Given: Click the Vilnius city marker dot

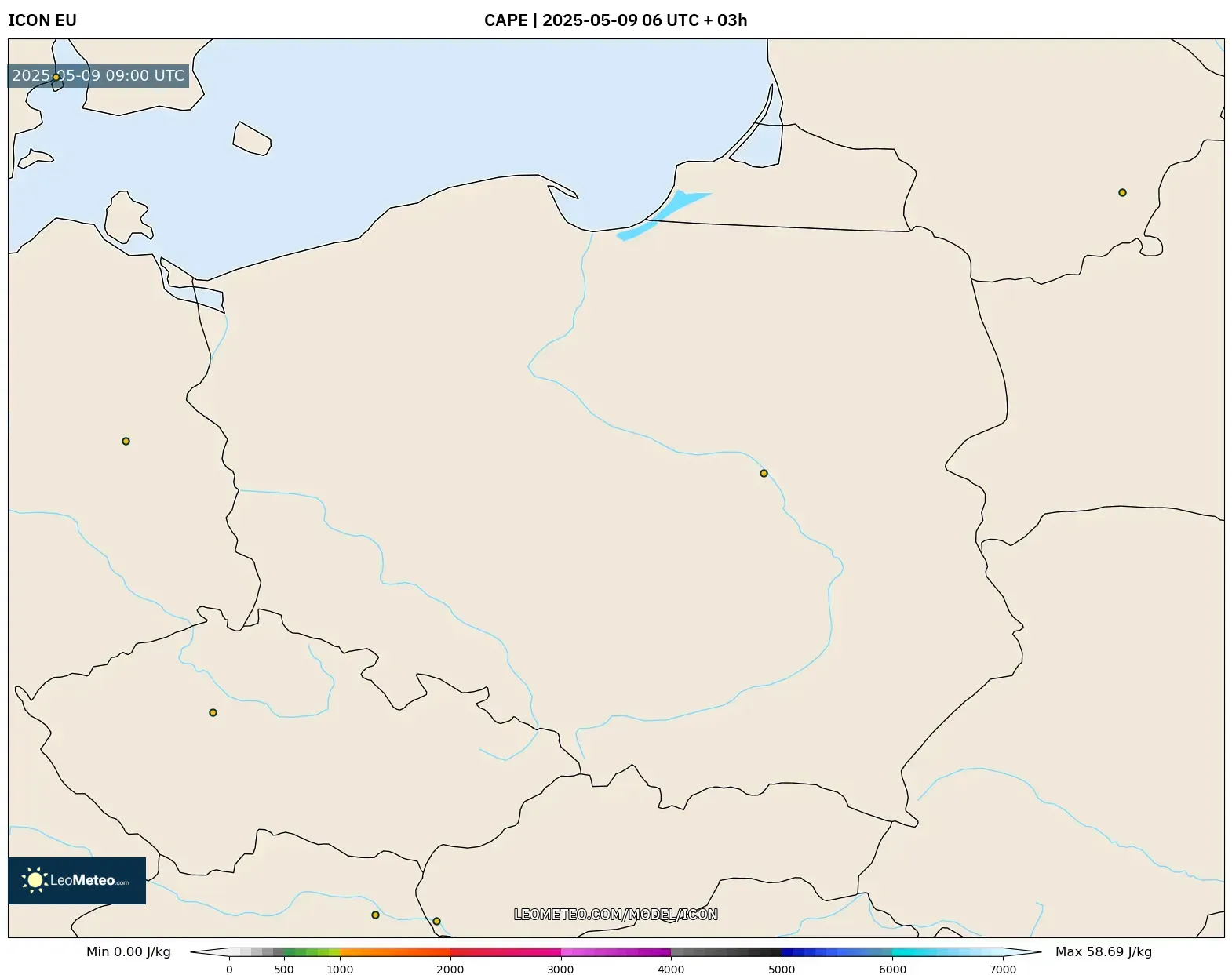Looking at the screenshot, I should click(x=1122, y=192).
